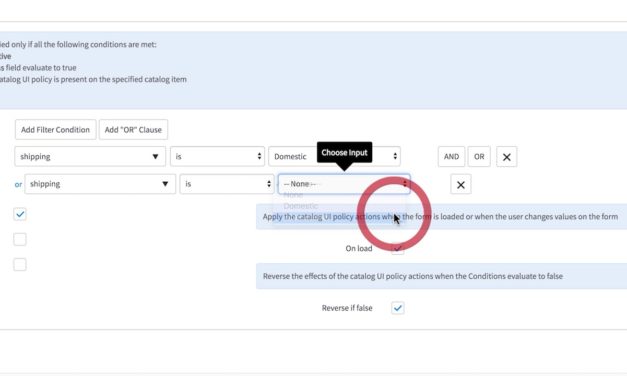627x376 pixels.
Task: Open the -- None -- value dropdown
Action: pyautogui.click(x=344, y=184)
